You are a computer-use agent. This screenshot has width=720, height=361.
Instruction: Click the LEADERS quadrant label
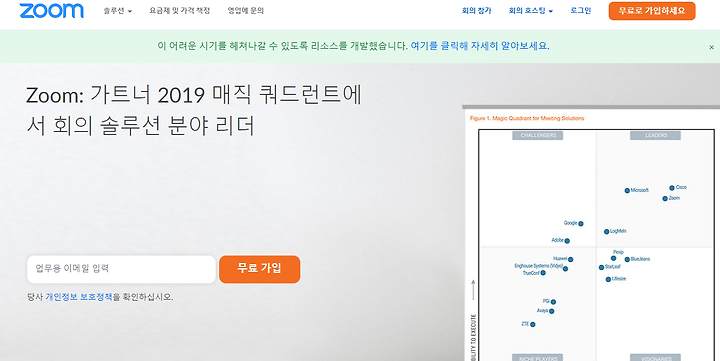[655, 135]
